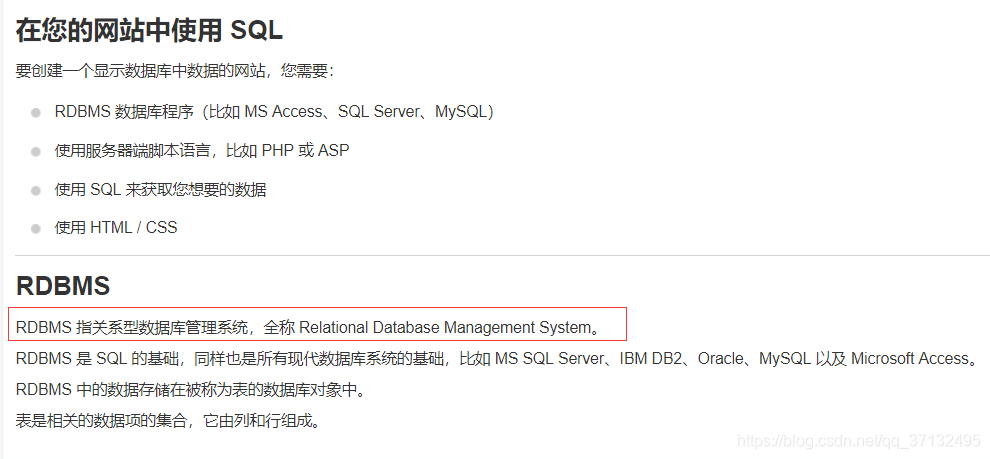Click the bullet "使用 SQL 来获取您想要的数据"
The width and height of the screenshot is (990, 459).
click(160, 189)
